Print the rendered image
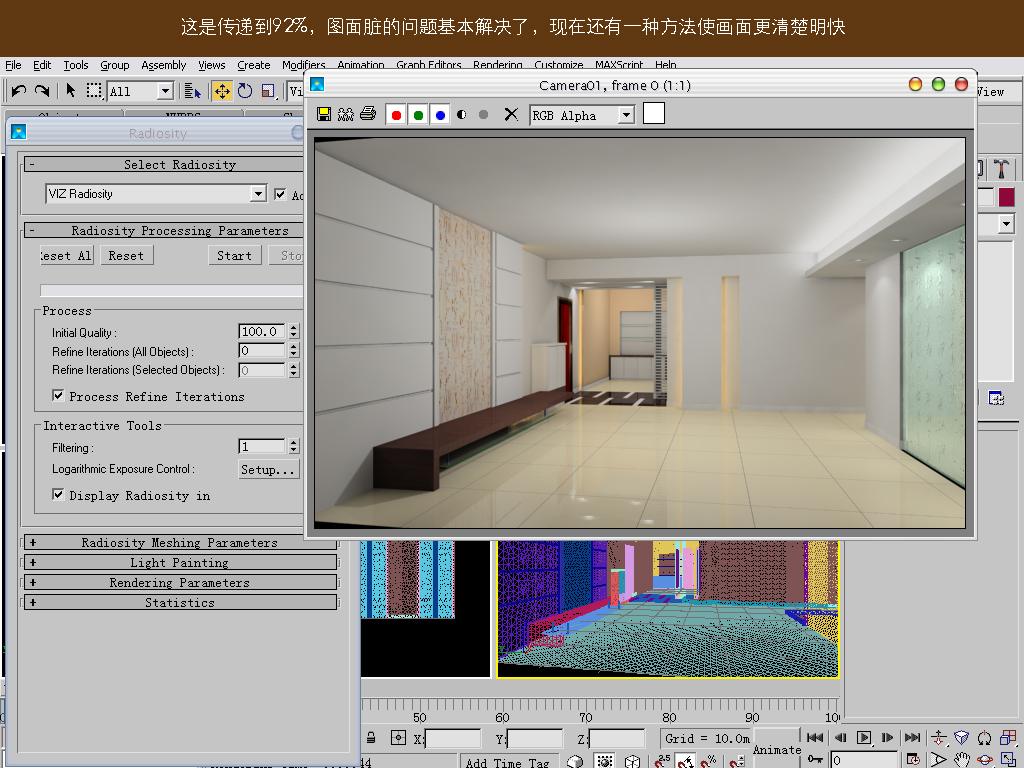Image resolution: width=1024 pixels, height=768 pixels. (368, 114)
